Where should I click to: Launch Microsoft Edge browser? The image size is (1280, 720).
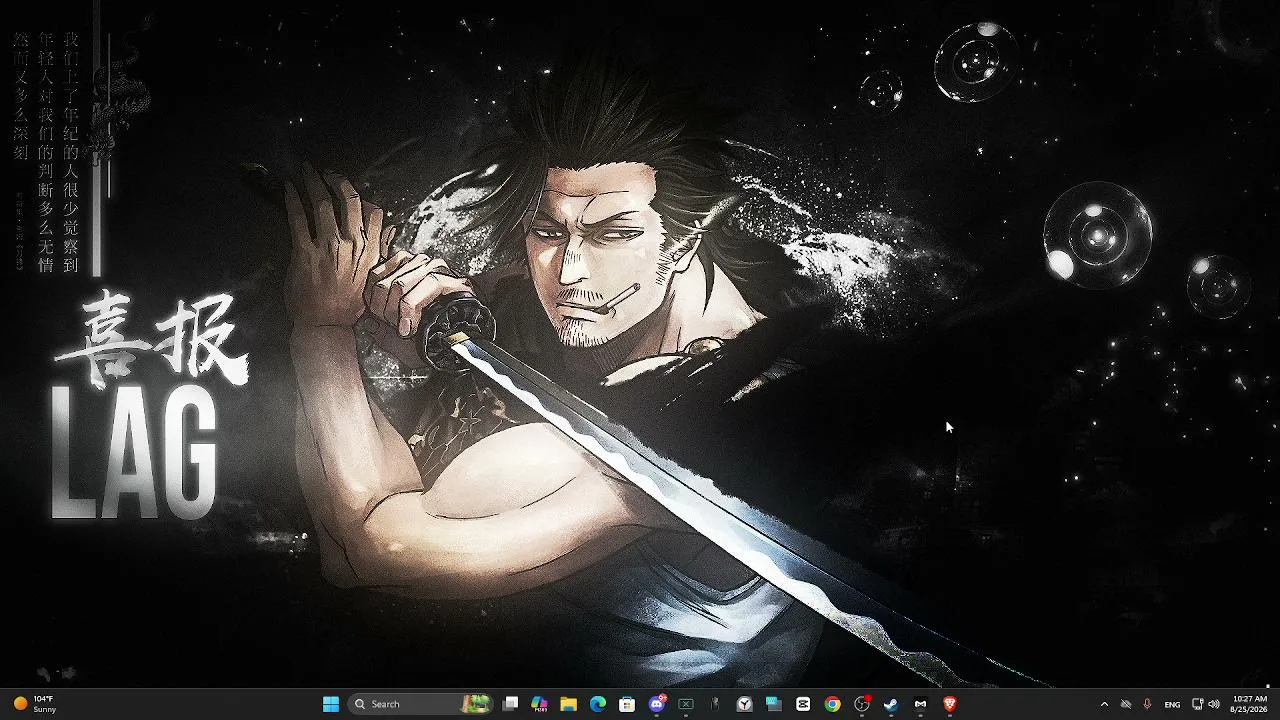coord(598,704)
